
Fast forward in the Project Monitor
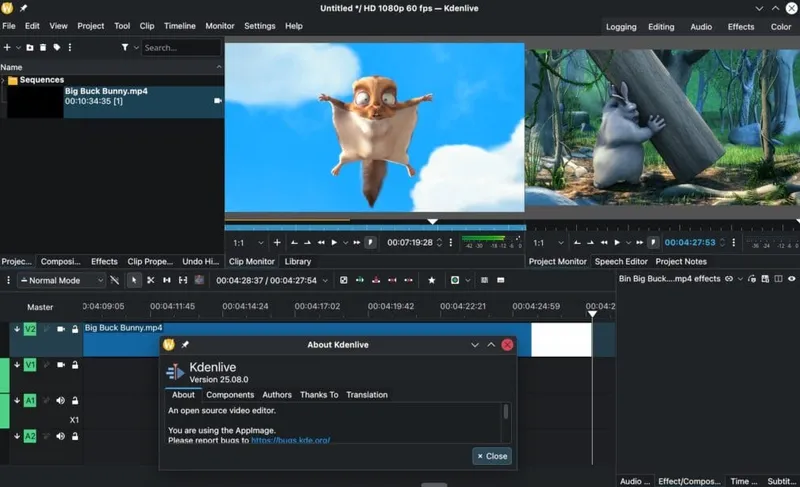639,243
